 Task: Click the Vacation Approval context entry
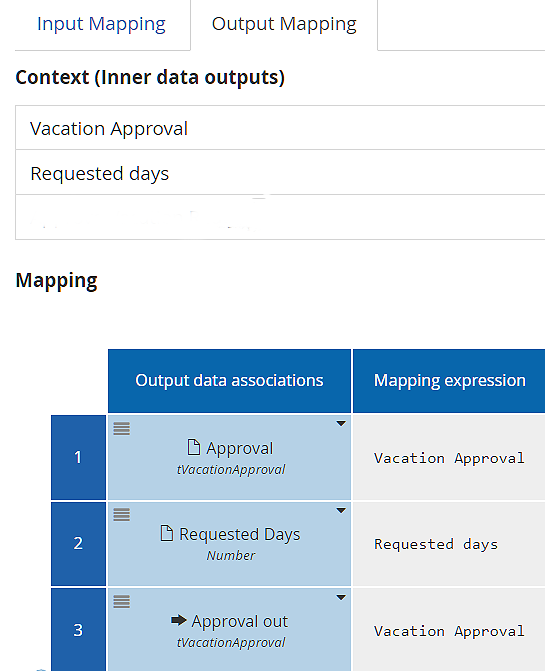pos(280,128)
